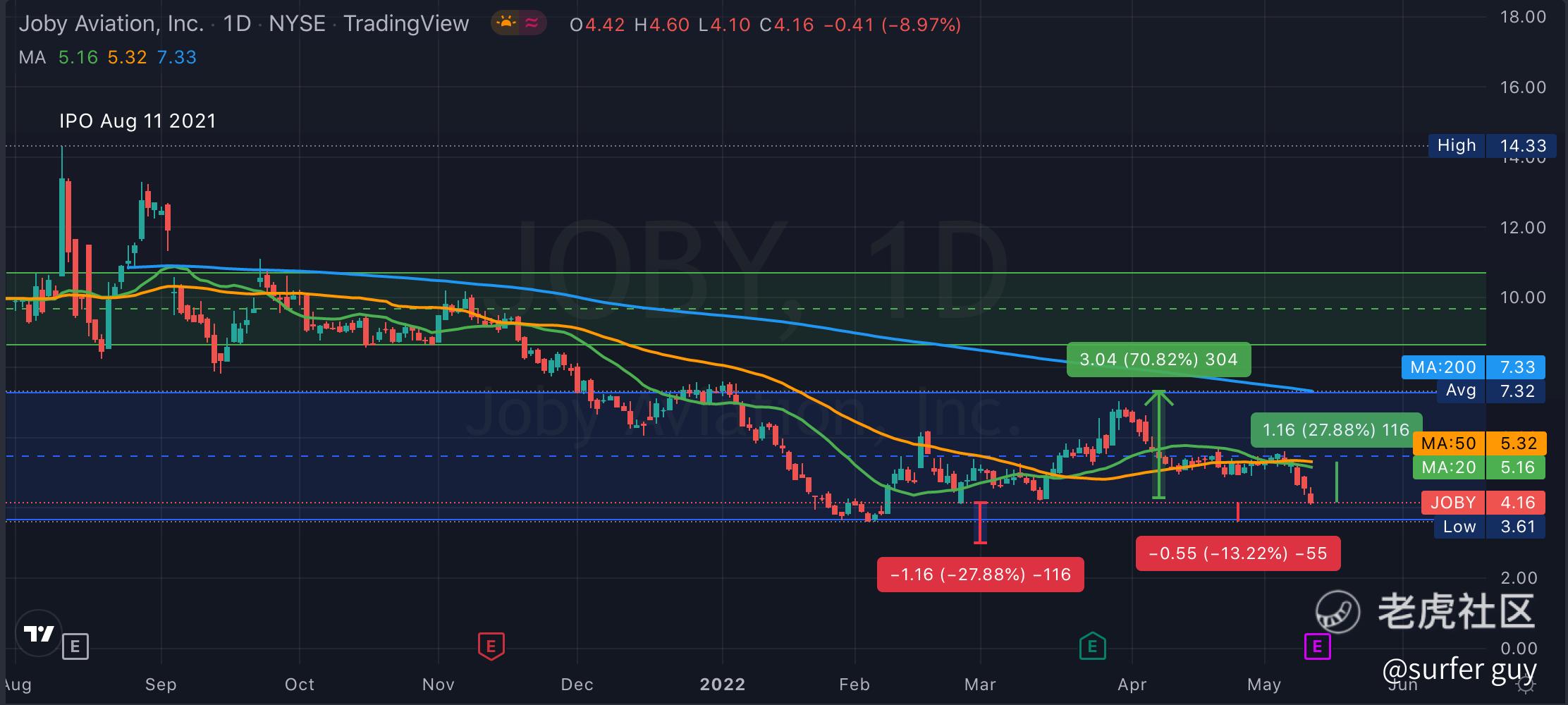Click the 12.00 price axis label

pyautogui.click(x=1523, y=228)
